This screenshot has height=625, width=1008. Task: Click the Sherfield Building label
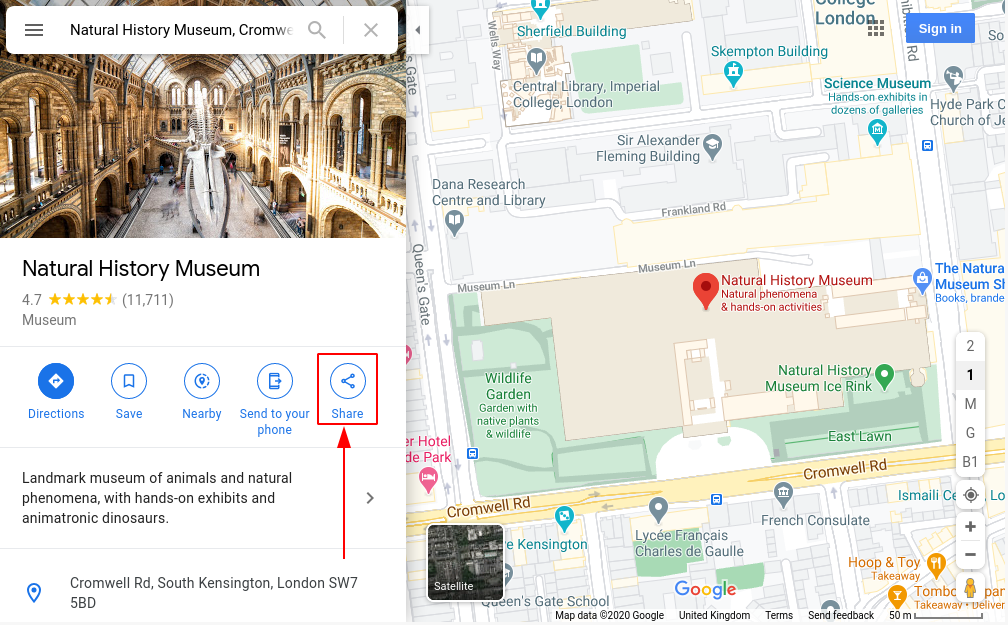572,31
